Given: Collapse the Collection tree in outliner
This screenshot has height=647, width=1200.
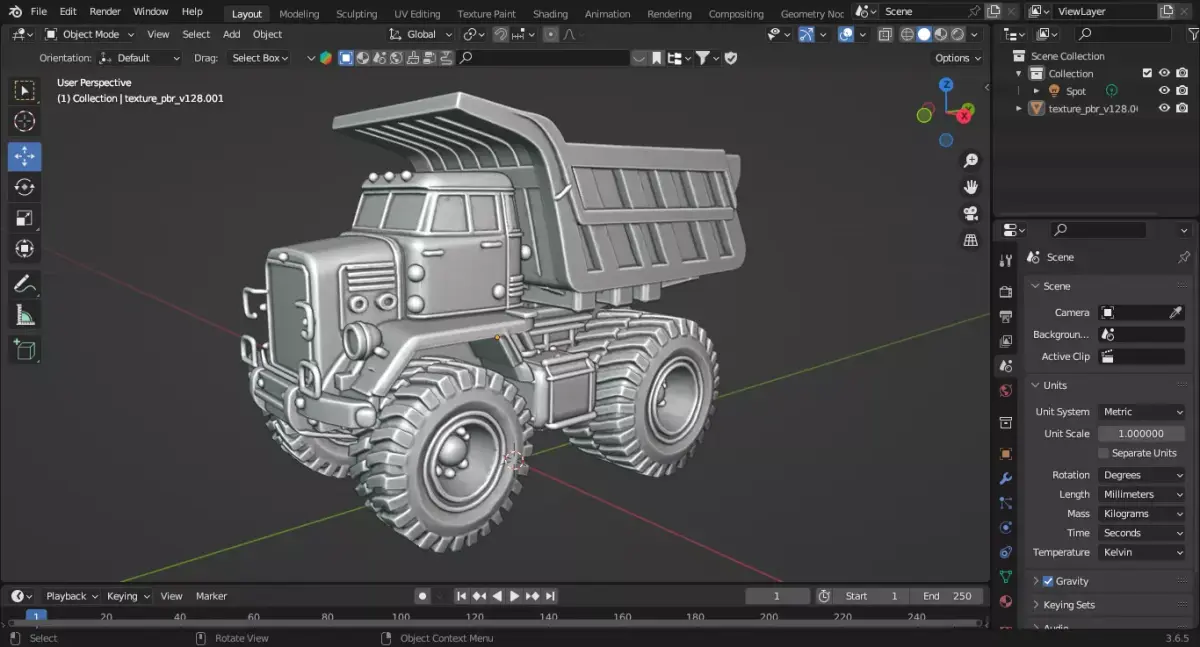Looking at the screenshot, I should 1019,73.
